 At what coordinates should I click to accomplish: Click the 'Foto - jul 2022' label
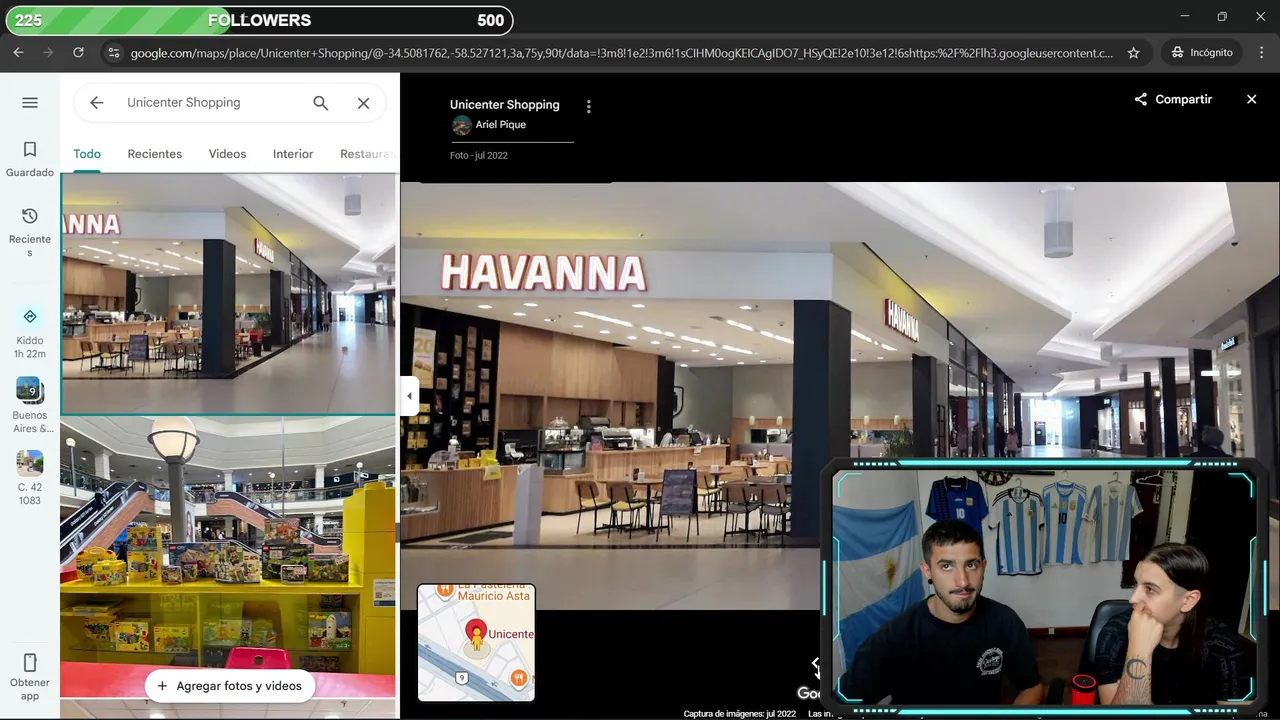tap(479, 156)
